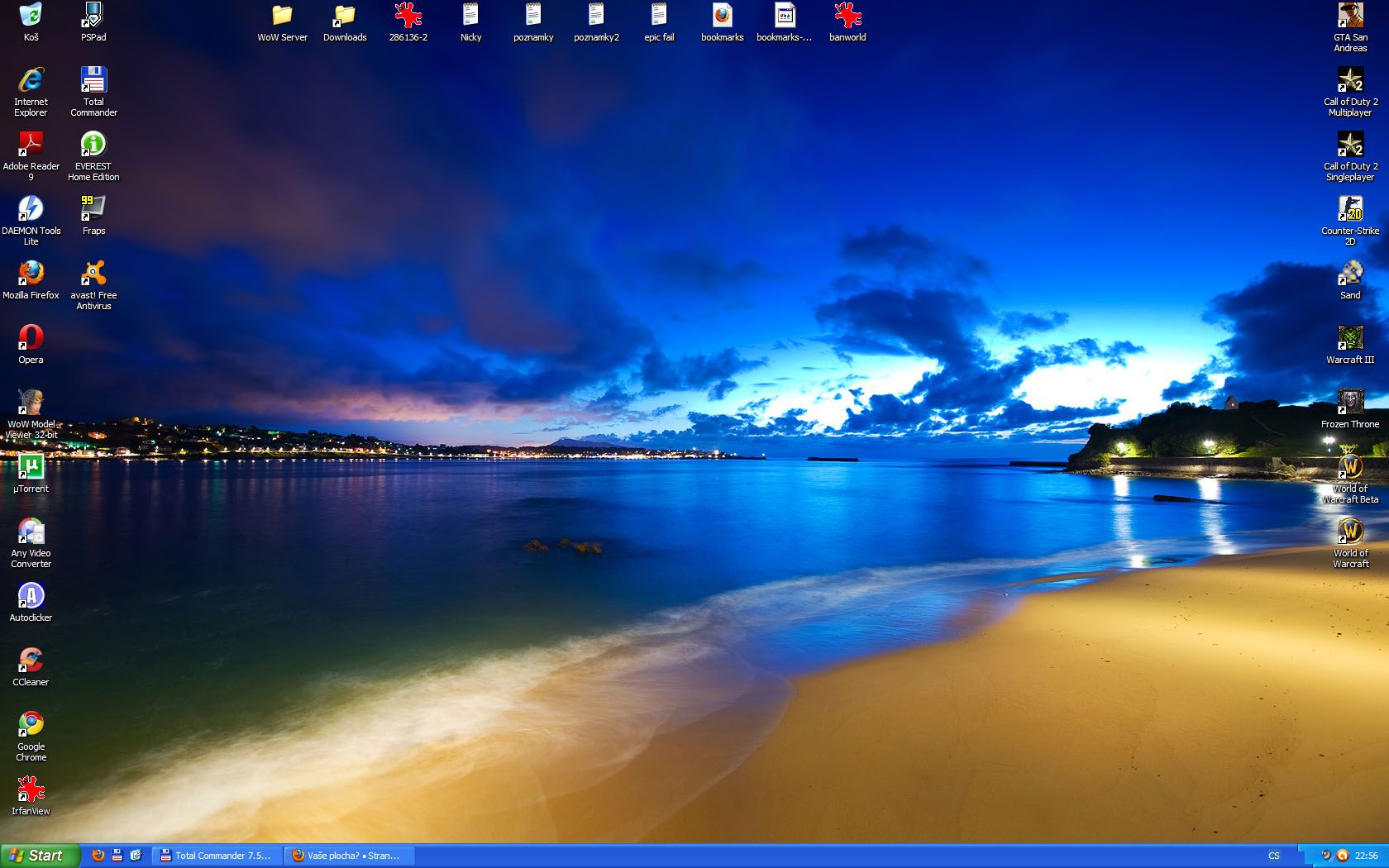1389x868 pixels.
Task: Select the World of Warcraft Beta shortcut
Action: coord(1350,467)
